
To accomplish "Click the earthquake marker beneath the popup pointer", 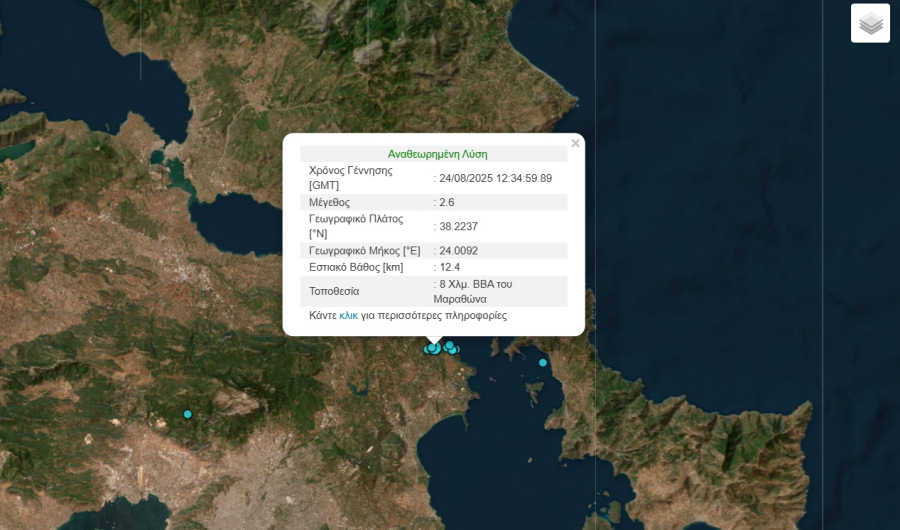I will point(433,348).
